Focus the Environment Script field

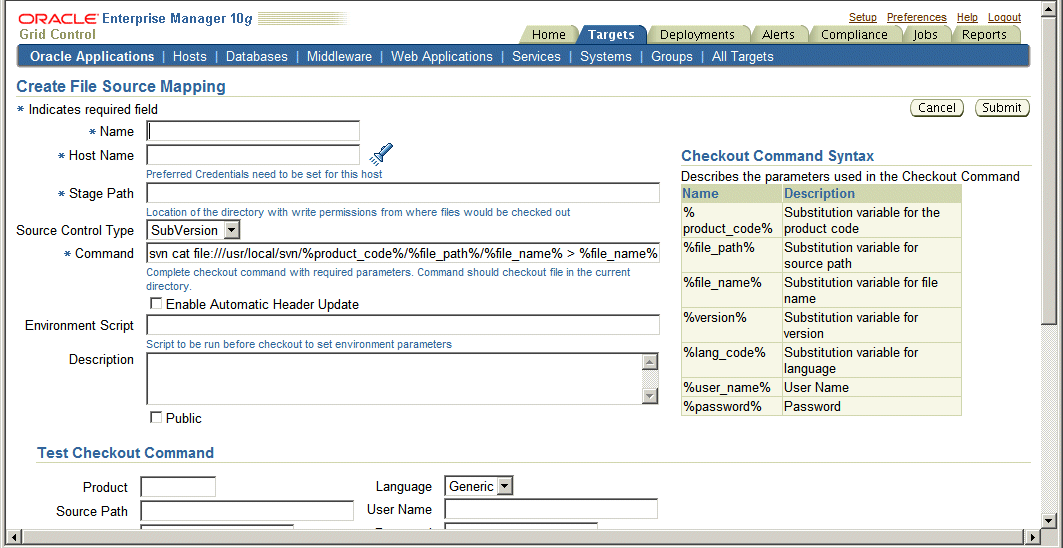click(x=403, y=325)
